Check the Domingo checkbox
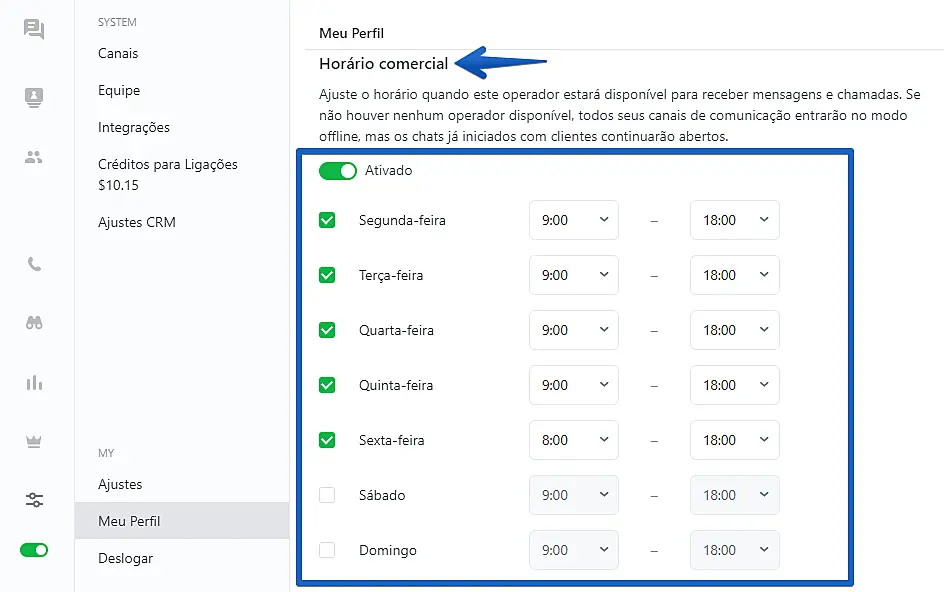 coord(327,550)
